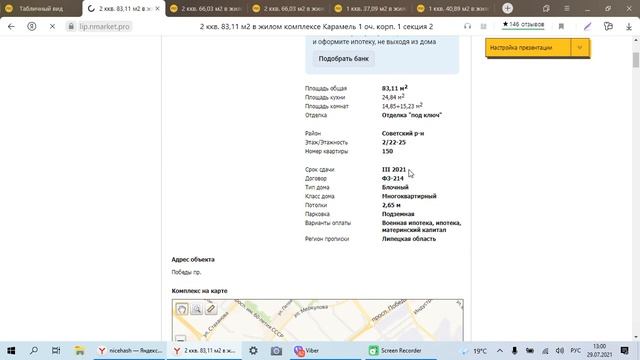Open File Explorer from the taskbar
Screen dimensions: 640x360
point(79,351)
